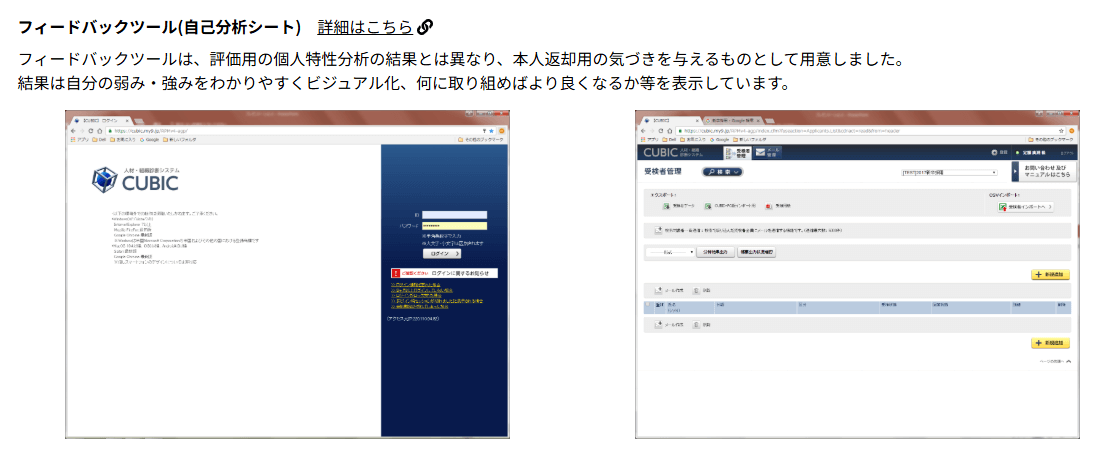Click the ページの先頭へ up-arrow link

[1054, 362]
